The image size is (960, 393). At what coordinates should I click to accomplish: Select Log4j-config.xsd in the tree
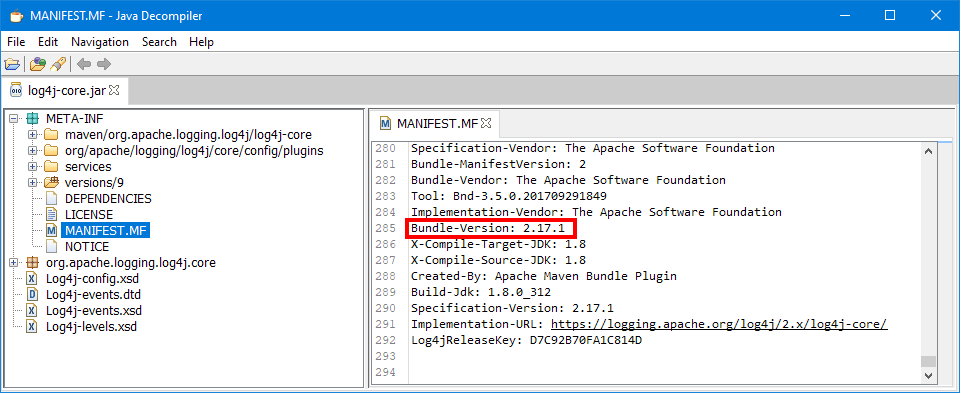coord(91,279)
